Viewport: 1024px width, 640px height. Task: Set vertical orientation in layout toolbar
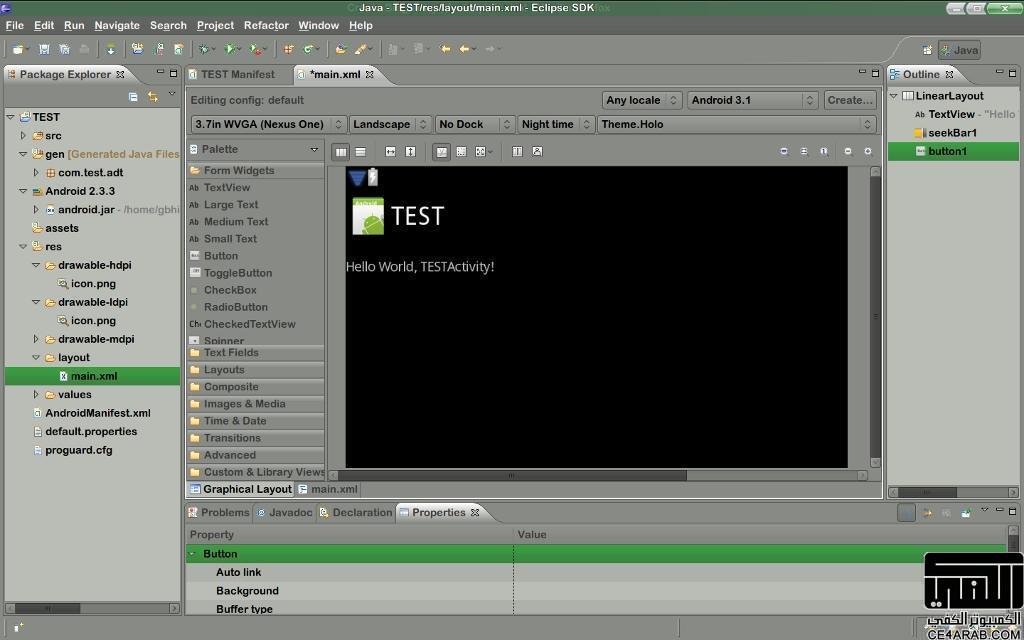pos(360,152)
